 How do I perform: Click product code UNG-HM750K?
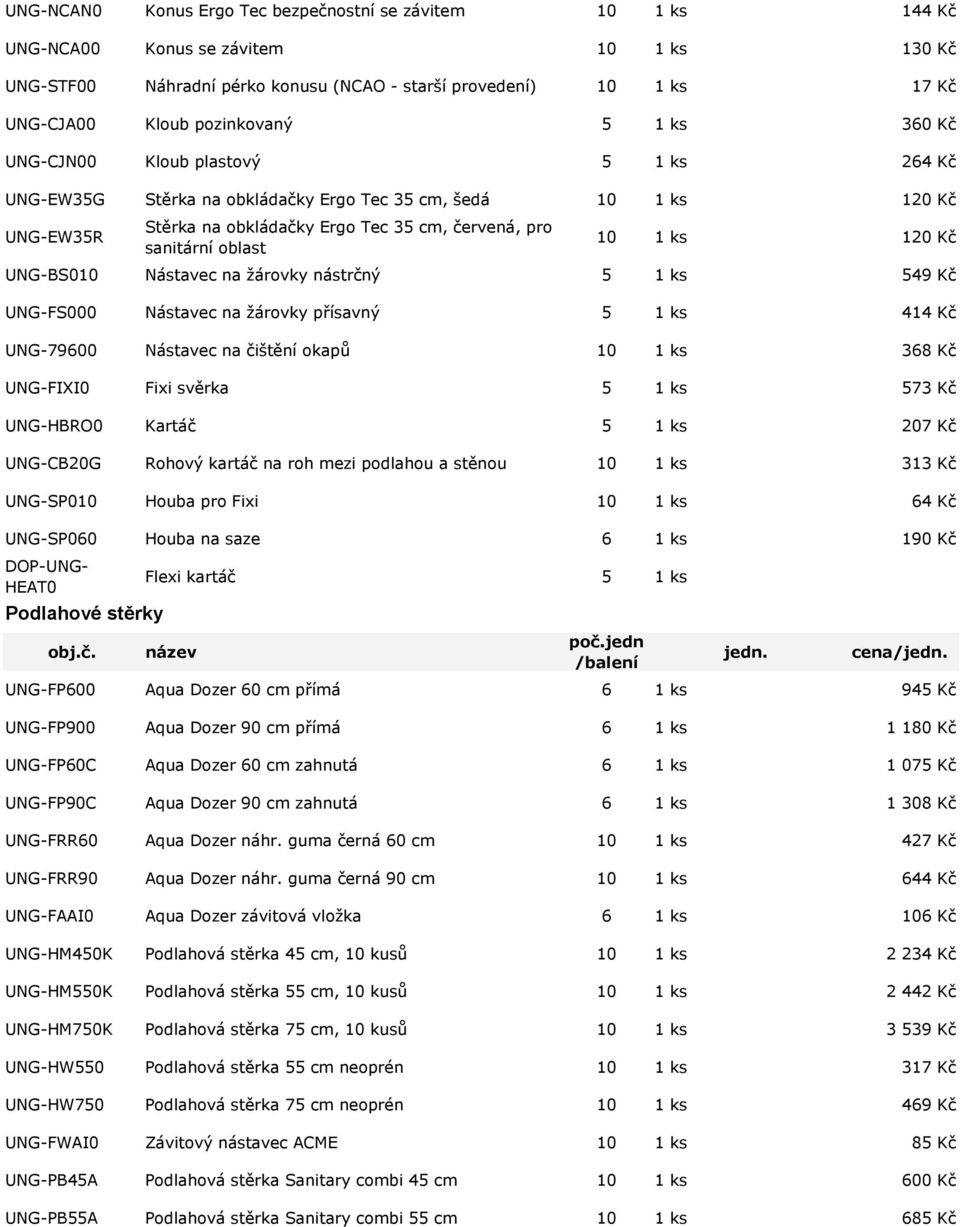tap(59, 1029)
